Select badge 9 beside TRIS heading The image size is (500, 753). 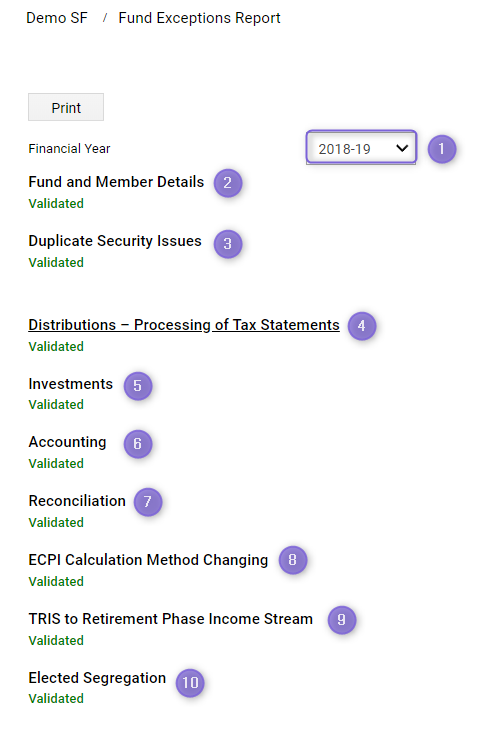click(x=341, y=619)
